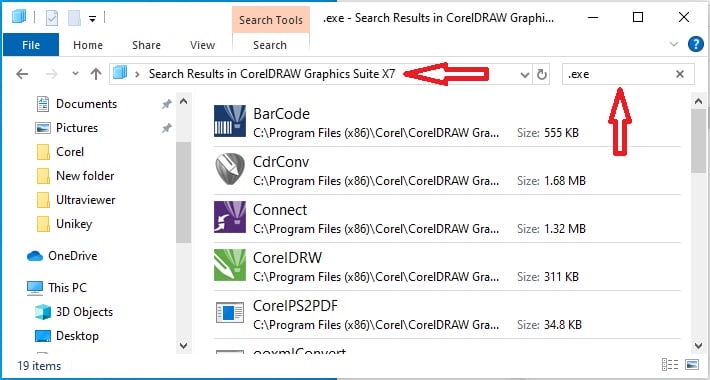
Task: Go back using the back arrow
Action: (x=22, y=74)
